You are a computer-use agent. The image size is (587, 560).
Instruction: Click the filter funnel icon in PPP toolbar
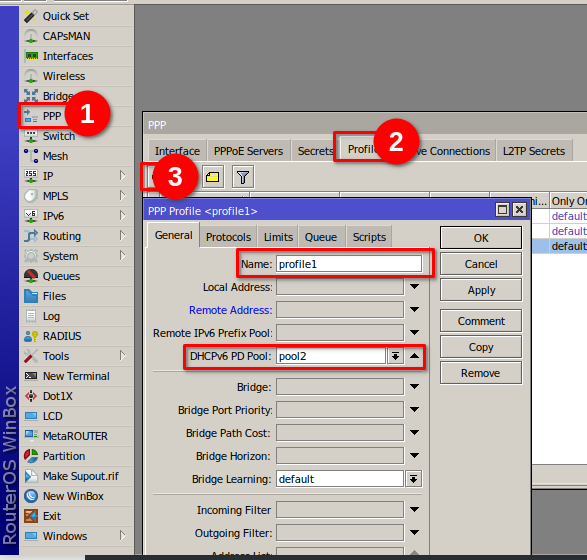click(243, 177)
